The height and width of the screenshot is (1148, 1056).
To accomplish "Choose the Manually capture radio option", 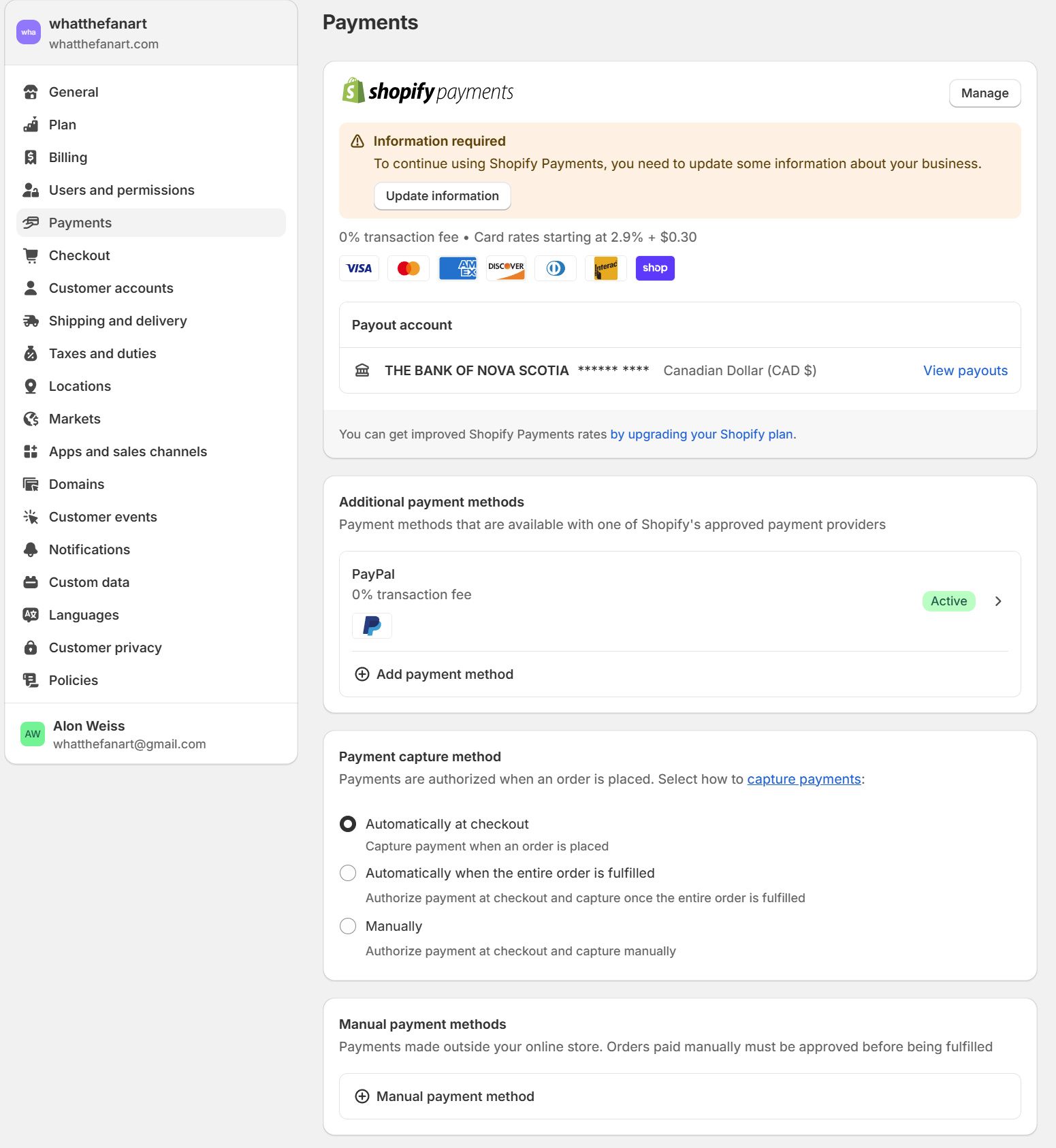I will point(348,926).
